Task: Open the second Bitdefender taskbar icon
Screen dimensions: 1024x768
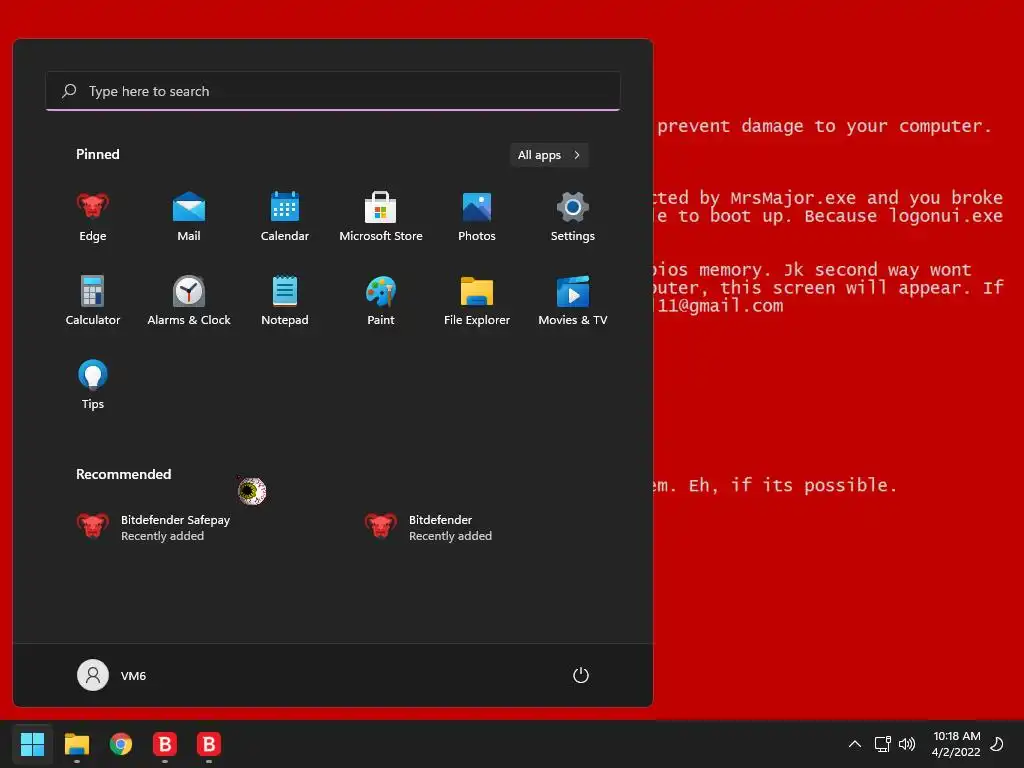Action: [209, 744]
